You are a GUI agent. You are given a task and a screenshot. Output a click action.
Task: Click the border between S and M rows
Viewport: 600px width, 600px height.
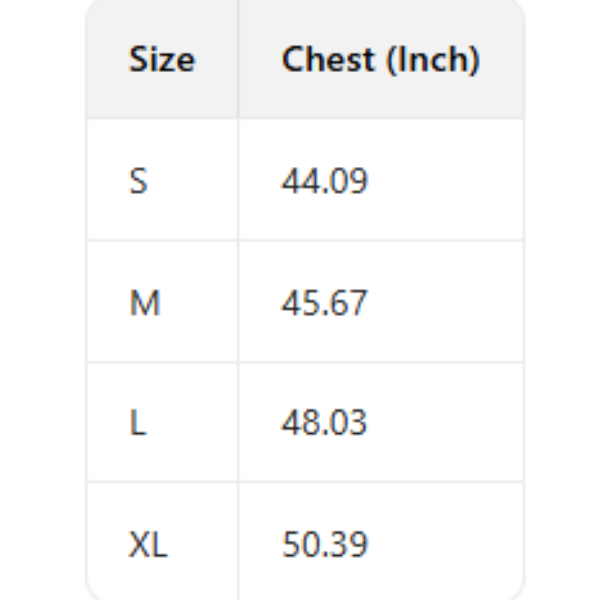[x=305, y=240]
